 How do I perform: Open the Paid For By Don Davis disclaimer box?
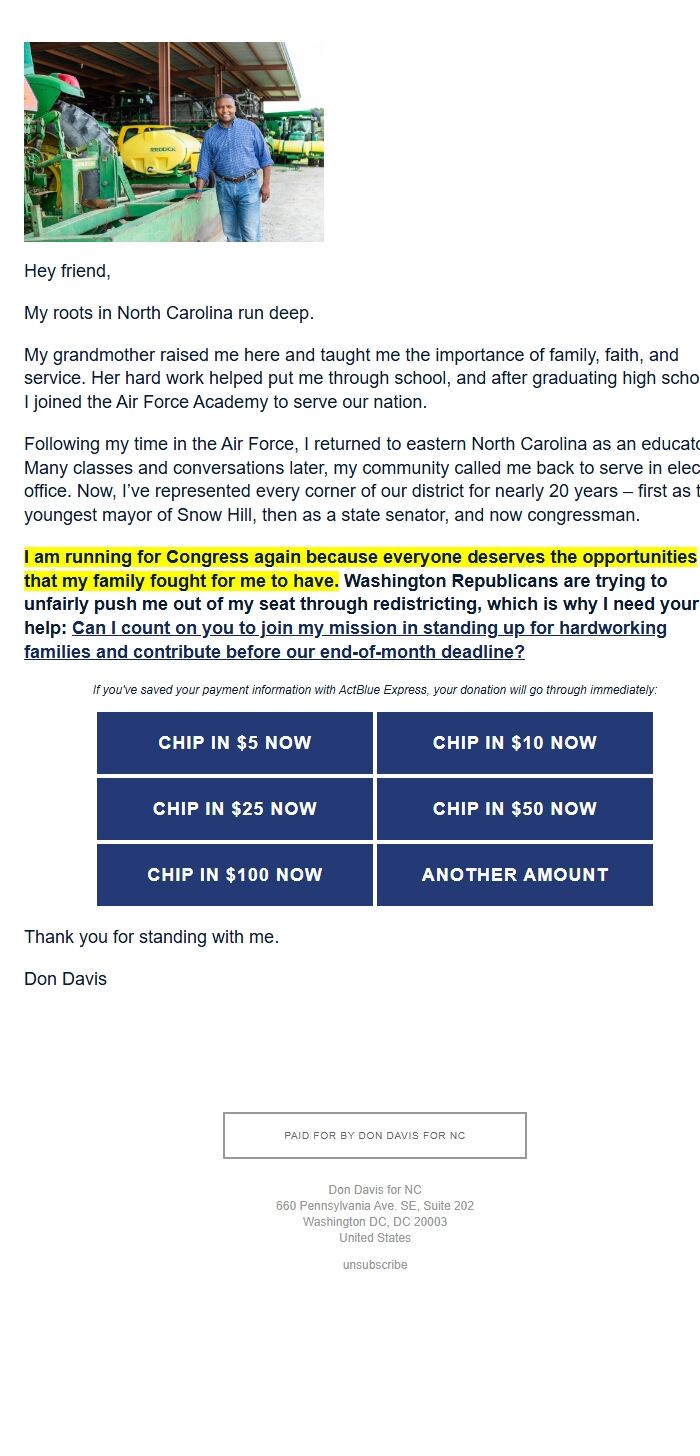pos(374,1135)
